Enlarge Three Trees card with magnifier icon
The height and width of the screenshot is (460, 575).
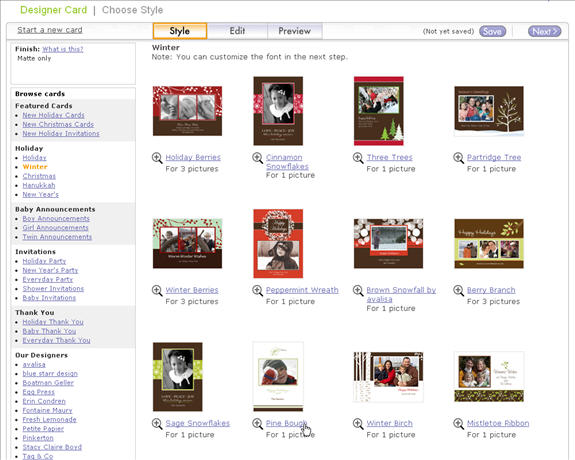point(358,158)
